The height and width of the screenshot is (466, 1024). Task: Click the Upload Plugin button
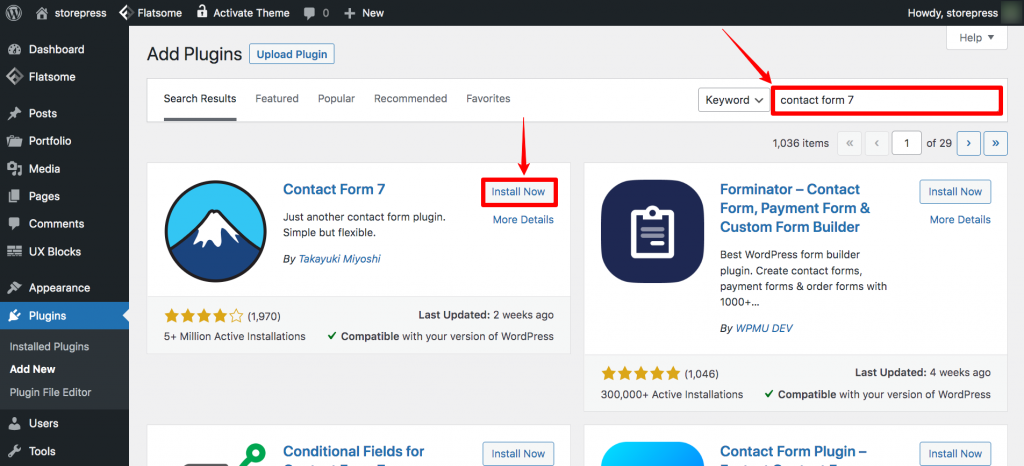(292, 54)
